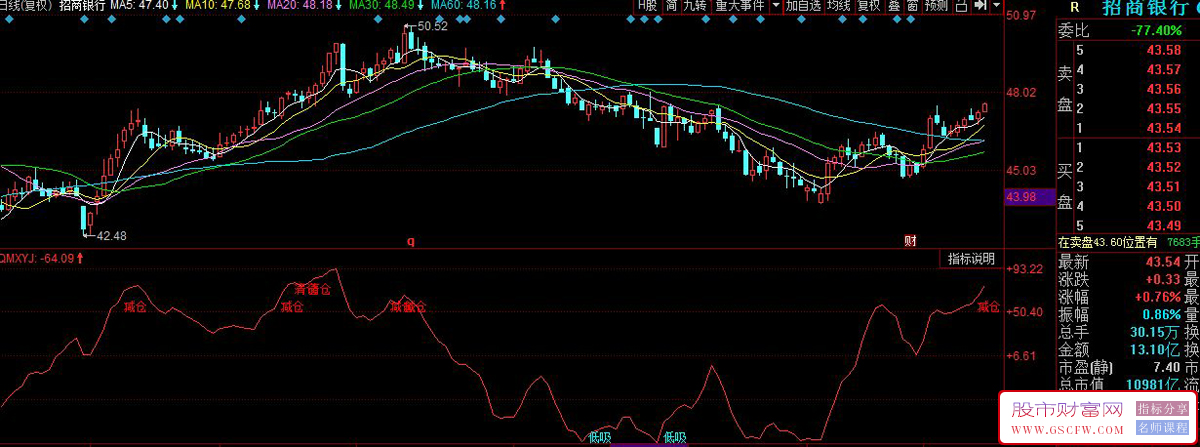Switch to 简 simplified view
Screen dimensions: 1200x447
pyautogui.click(x=671, y=6)
